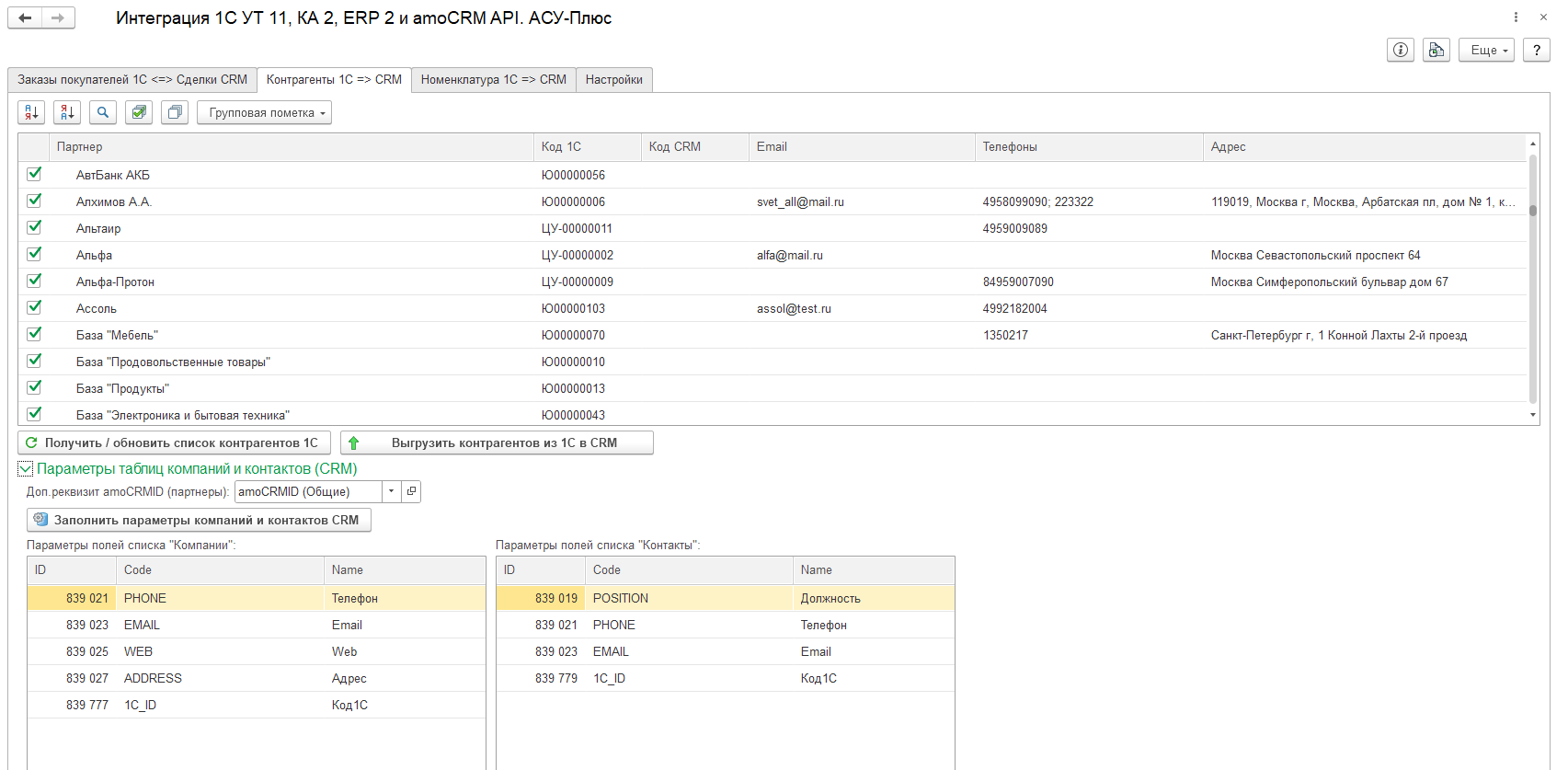The width and height of the screenshot is (1568, 770).
Task: Toggle the База "Продовольственные товары" checkbox
Action: pos(34,361)
